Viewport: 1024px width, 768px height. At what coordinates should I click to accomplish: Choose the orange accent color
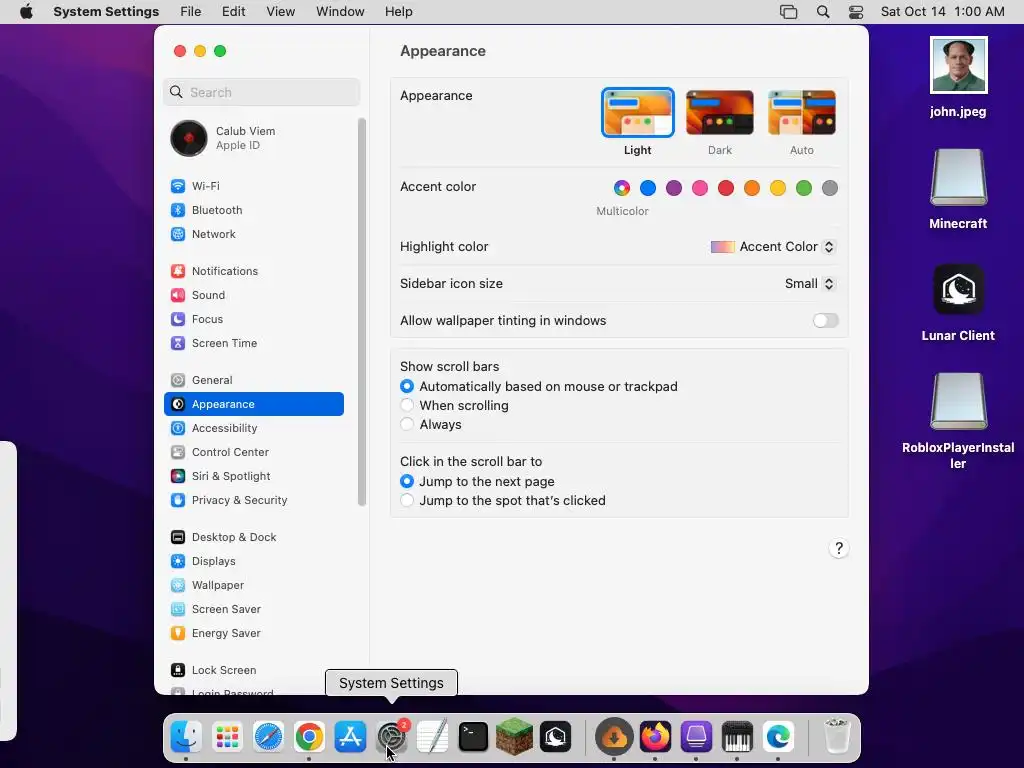coord(752,189)
